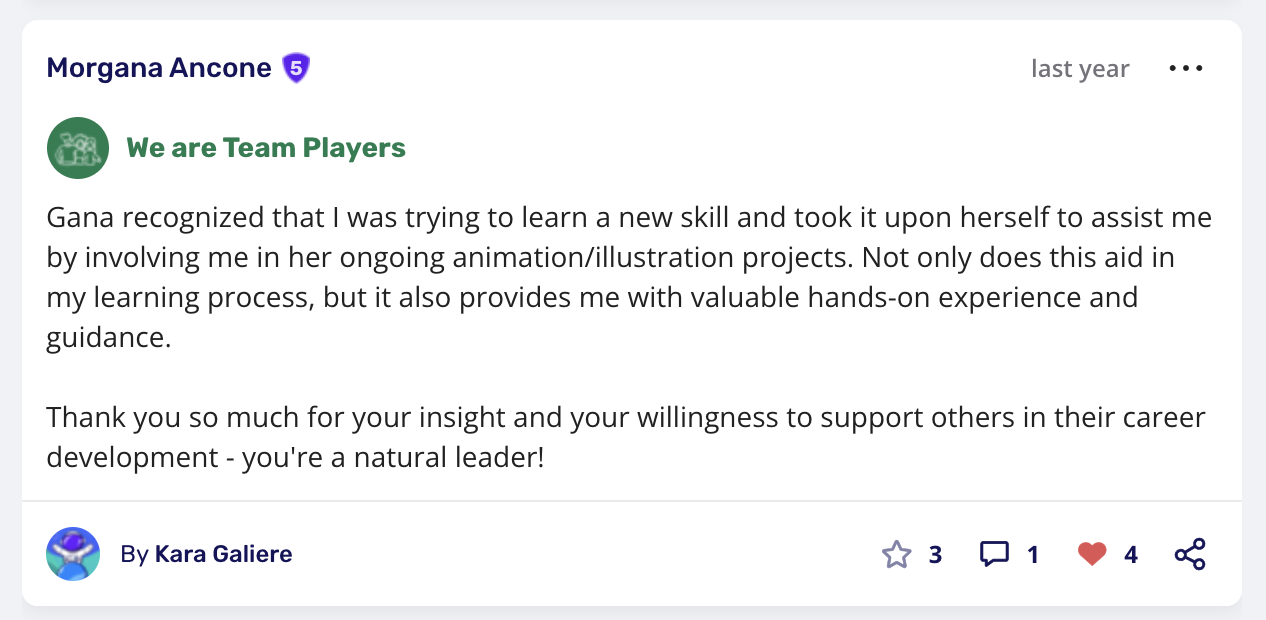Click the word "guidance." in the message
This screenshot has width=1266, height=620.
pos(109,338)
